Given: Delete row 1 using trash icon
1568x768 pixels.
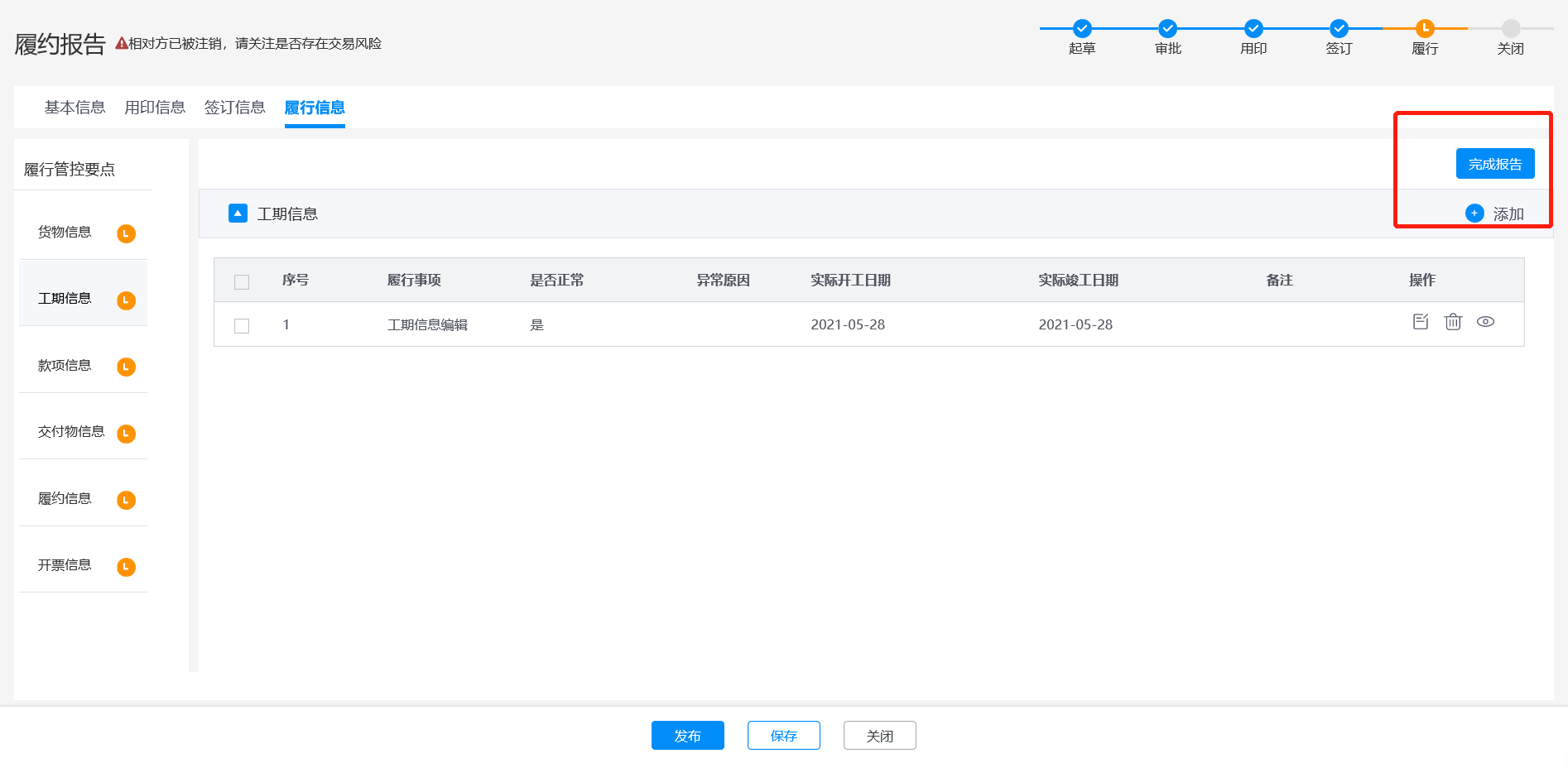Looking at the screenshot, I should tap(1453, 322).
